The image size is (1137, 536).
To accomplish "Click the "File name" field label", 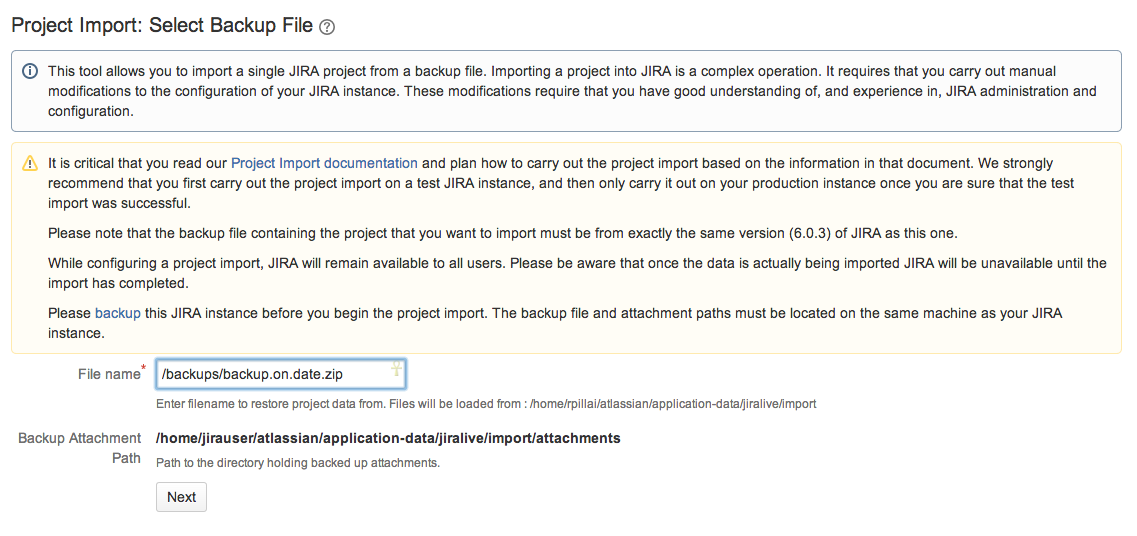I will (x=108, y=374).
